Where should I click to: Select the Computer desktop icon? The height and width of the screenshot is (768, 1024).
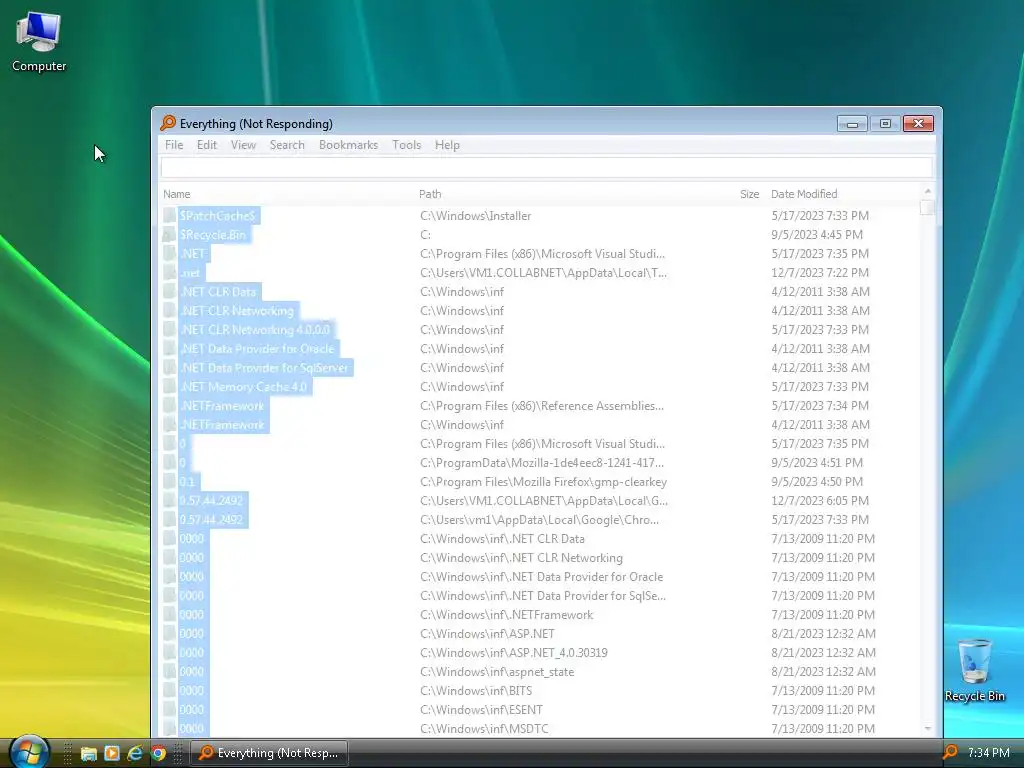39,41
